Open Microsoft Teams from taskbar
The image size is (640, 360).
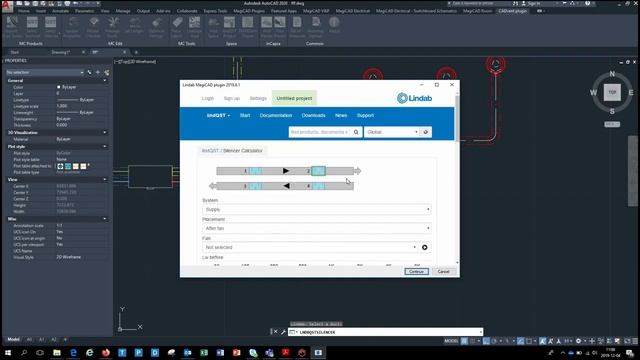point(269,353)
